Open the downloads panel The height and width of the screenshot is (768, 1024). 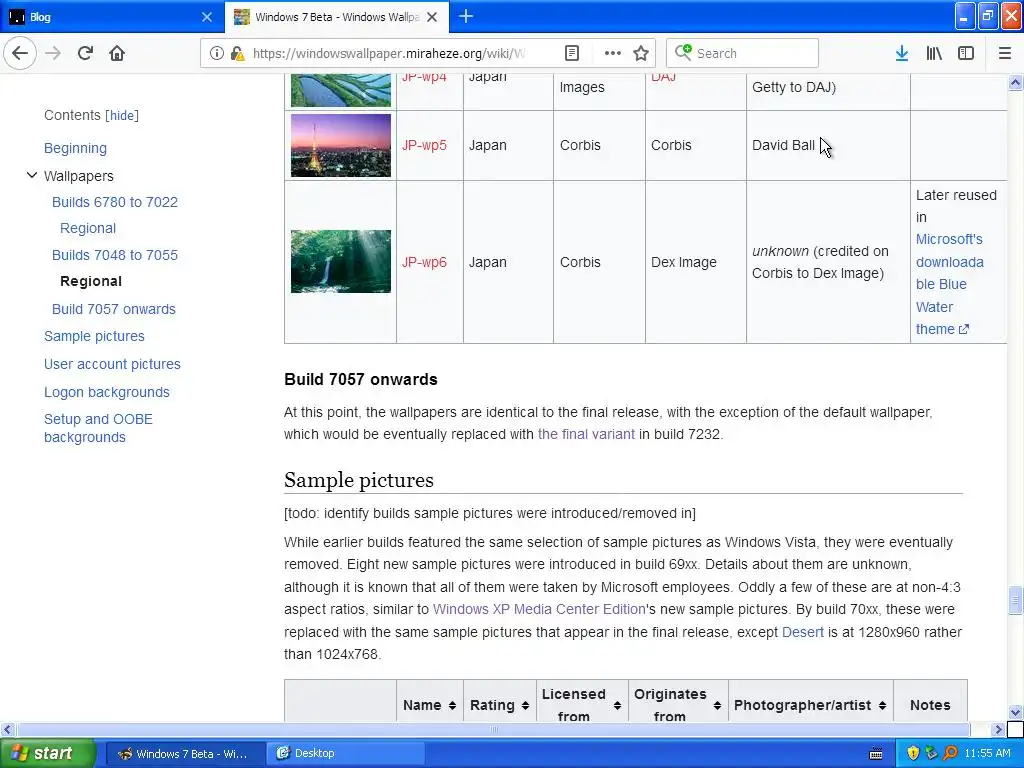pyautogui.click(x=902, y=54)
